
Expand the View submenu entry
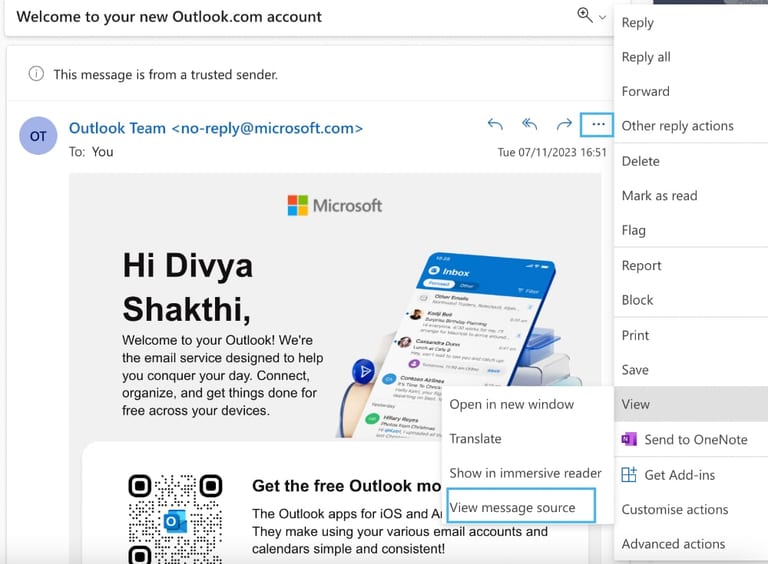coord(691,404)
